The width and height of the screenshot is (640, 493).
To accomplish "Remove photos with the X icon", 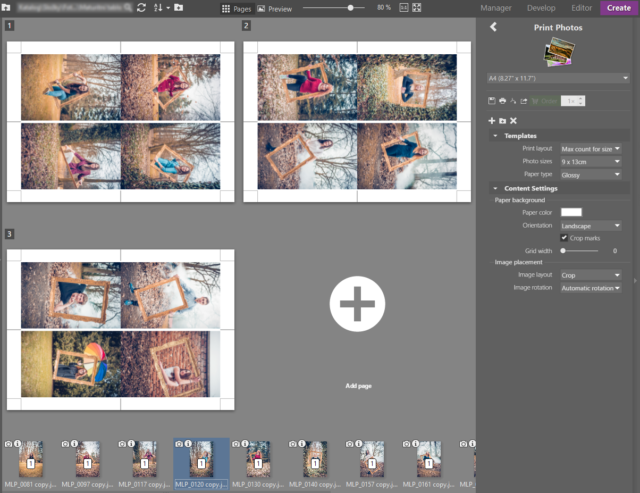I will 513,120.
